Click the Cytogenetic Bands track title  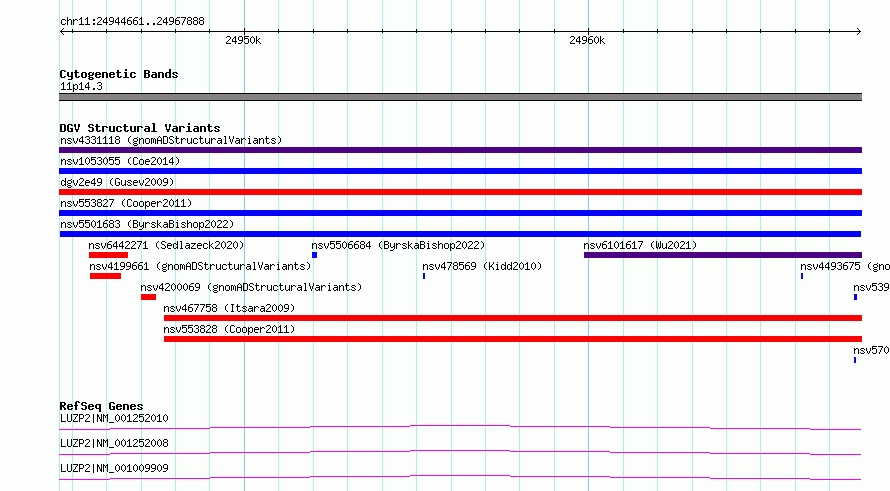point(119,74)
